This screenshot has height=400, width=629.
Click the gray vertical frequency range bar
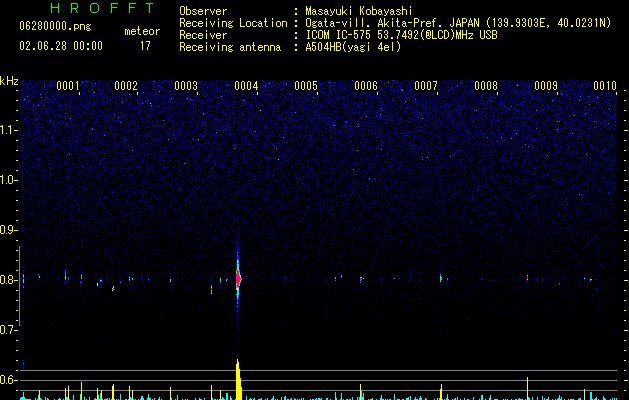point(20,286)
